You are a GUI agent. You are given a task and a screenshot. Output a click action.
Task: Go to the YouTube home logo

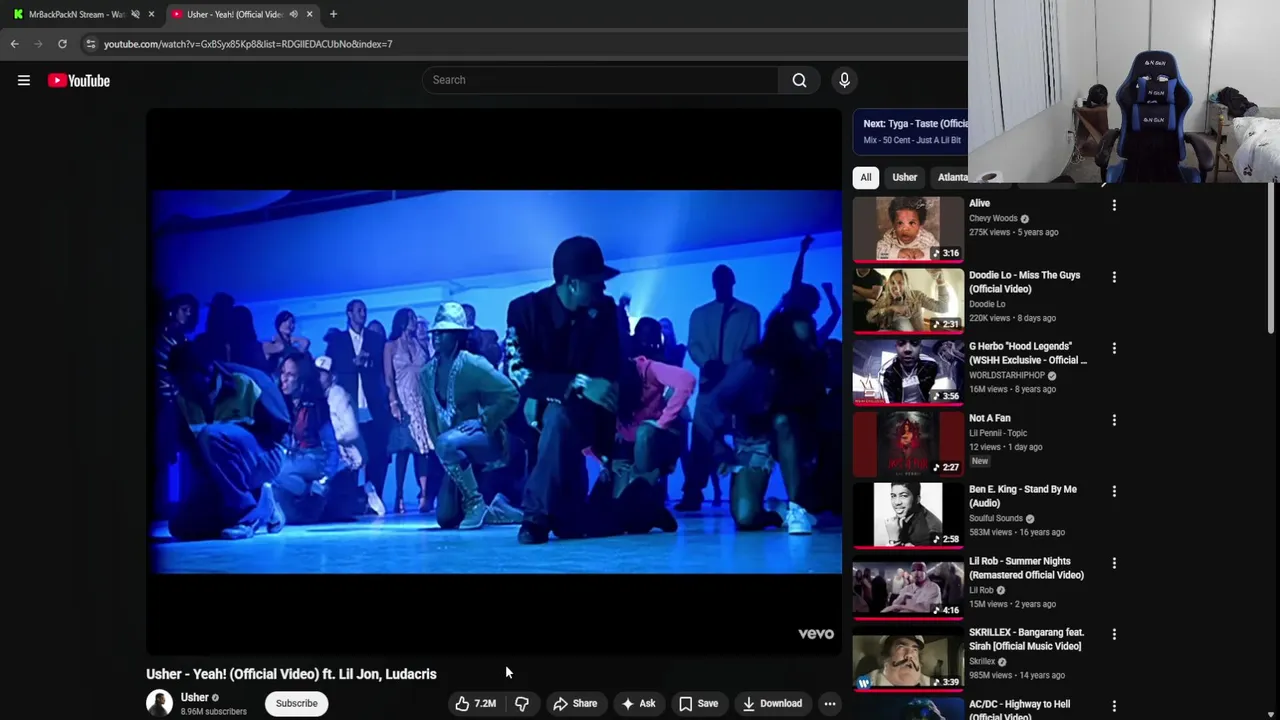[79, 81]
